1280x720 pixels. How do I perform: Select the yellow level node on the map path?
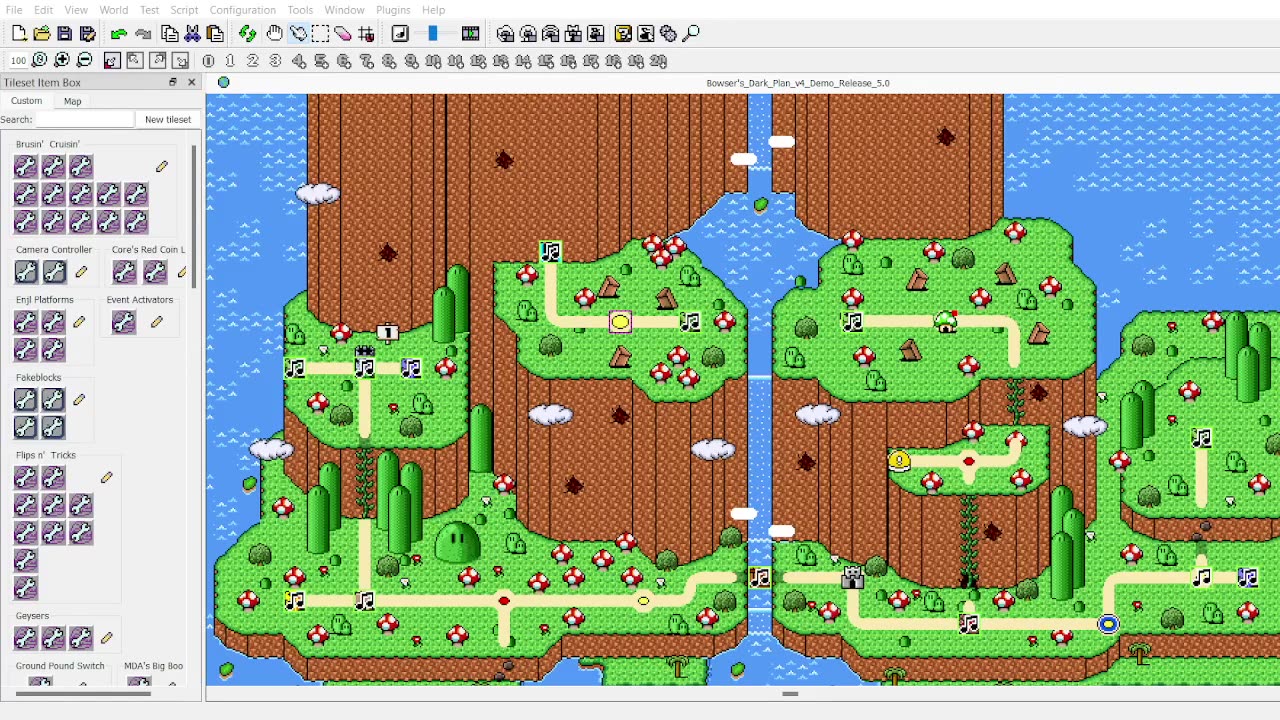[620, 322]
